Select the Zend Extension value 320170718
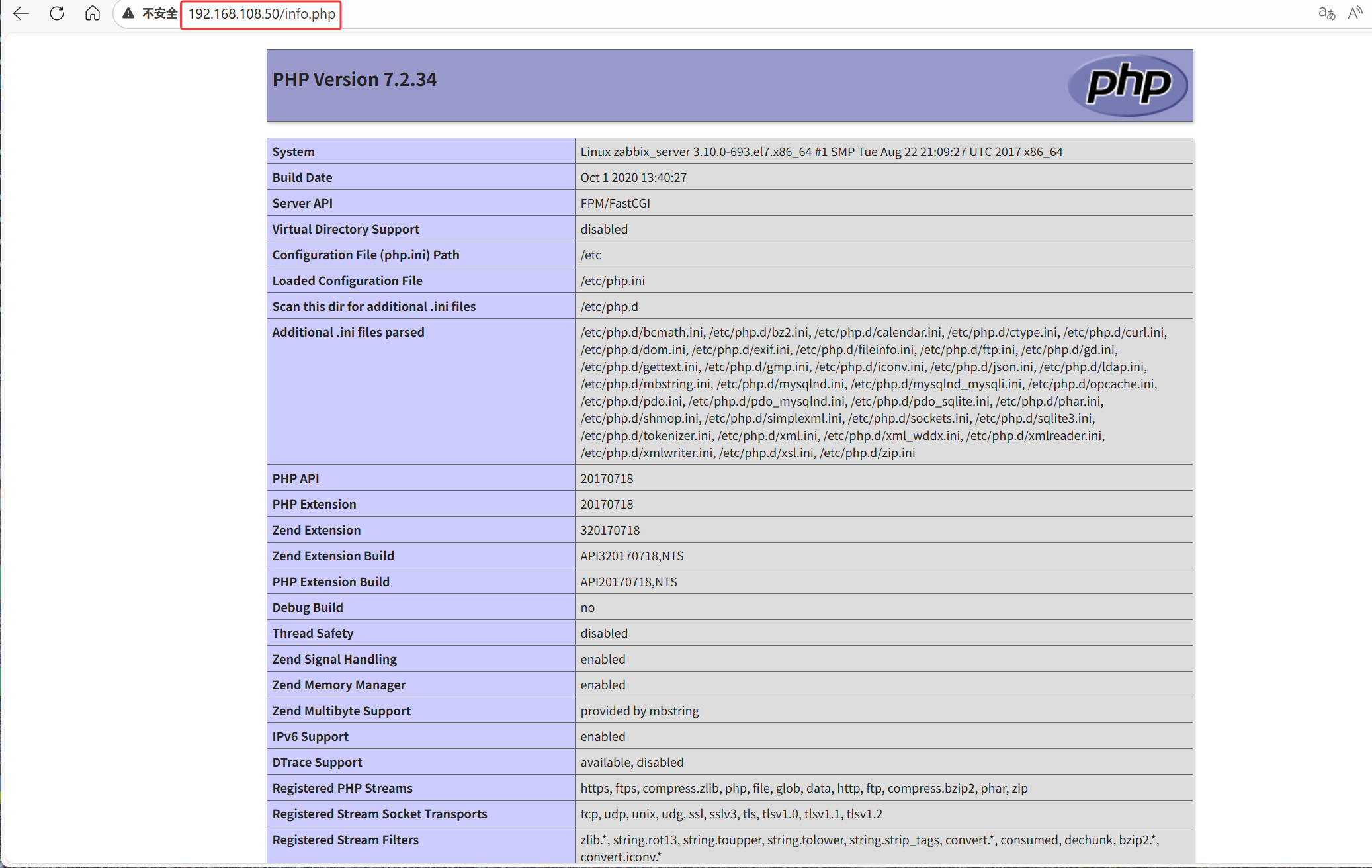The image size is (1372, 868). coord(610,530)
